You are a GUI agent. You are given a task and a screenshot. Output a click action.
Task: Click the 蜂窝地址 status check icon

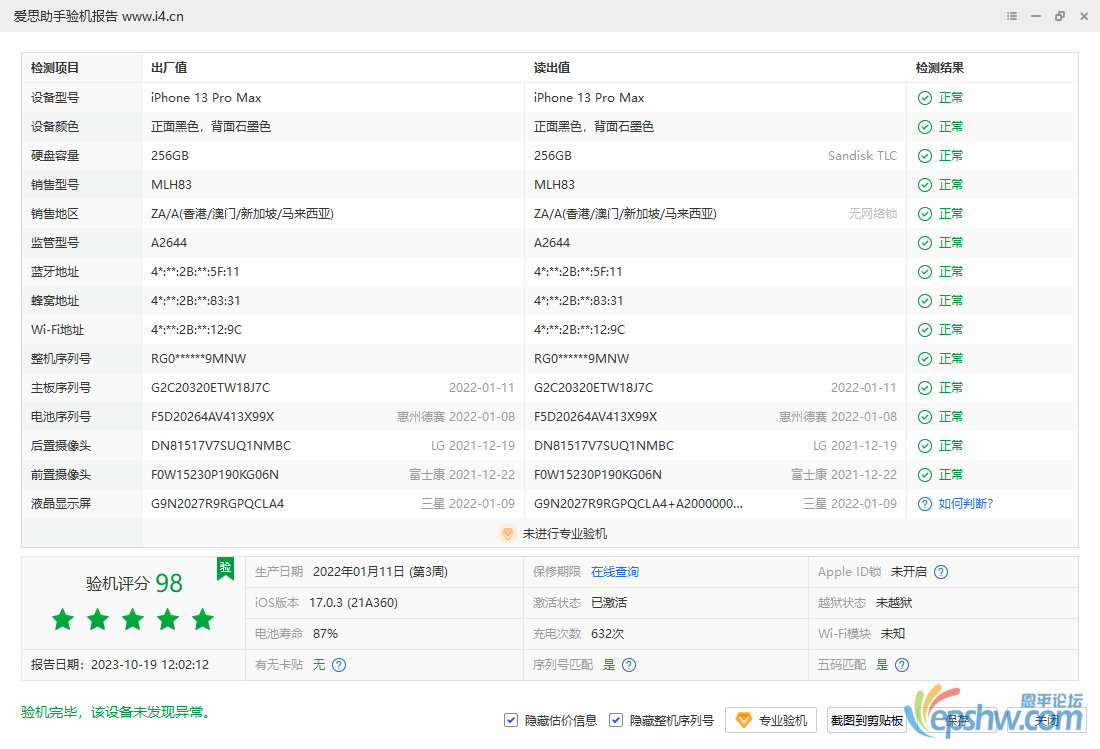[925, 301]
